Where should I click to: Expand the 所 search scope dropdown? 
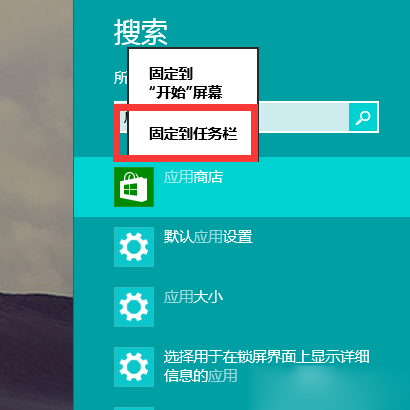[x=121, y=78]
